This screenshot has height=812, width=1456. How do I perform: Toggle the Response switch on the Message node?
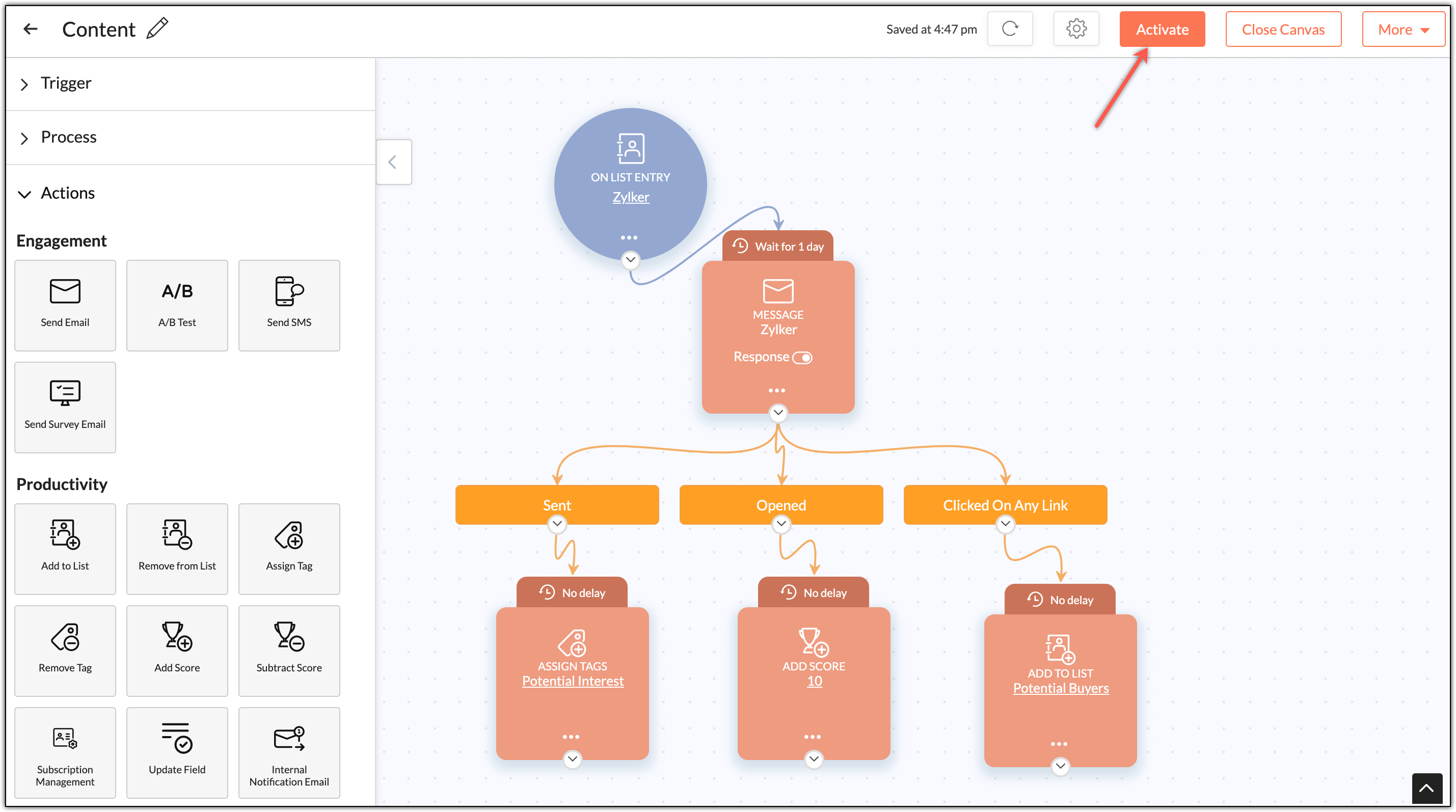tap(802, 357)
